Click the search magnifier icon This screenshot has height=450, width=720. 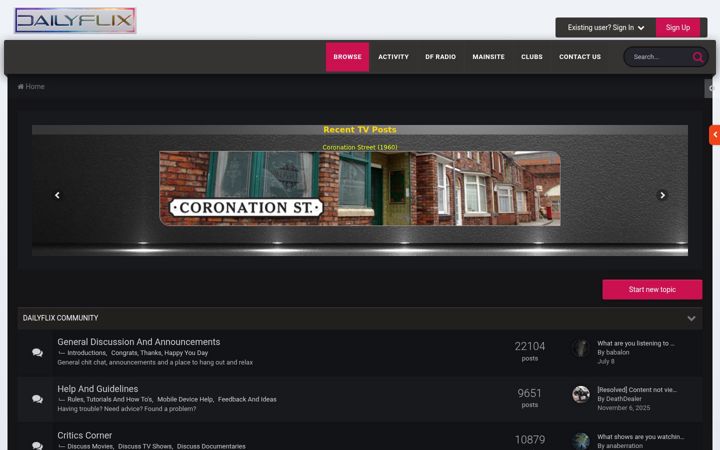coord(698,57)
